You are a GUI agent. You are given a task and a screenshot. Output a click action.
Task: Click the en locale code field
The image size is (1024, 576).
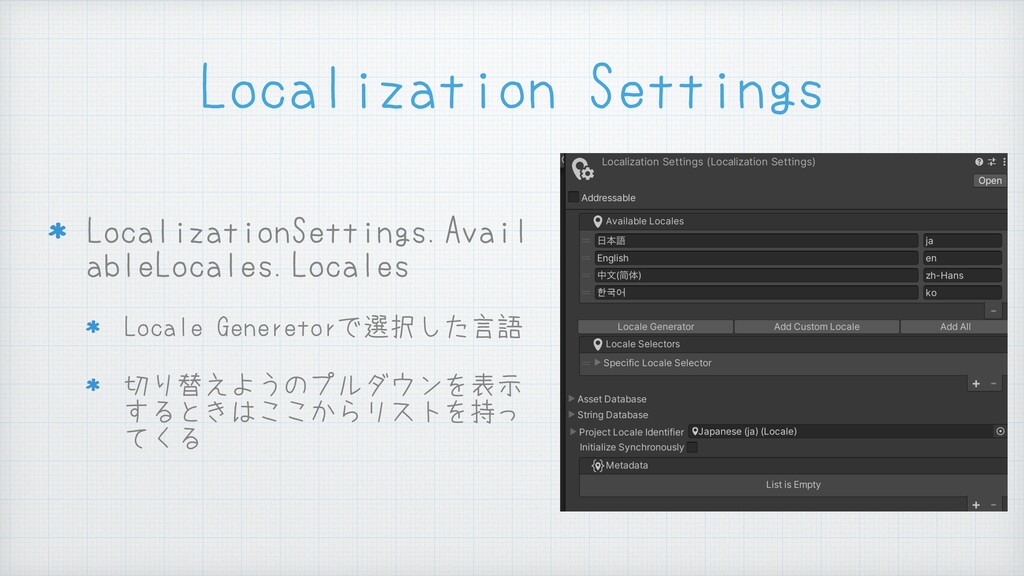(962, 258)
